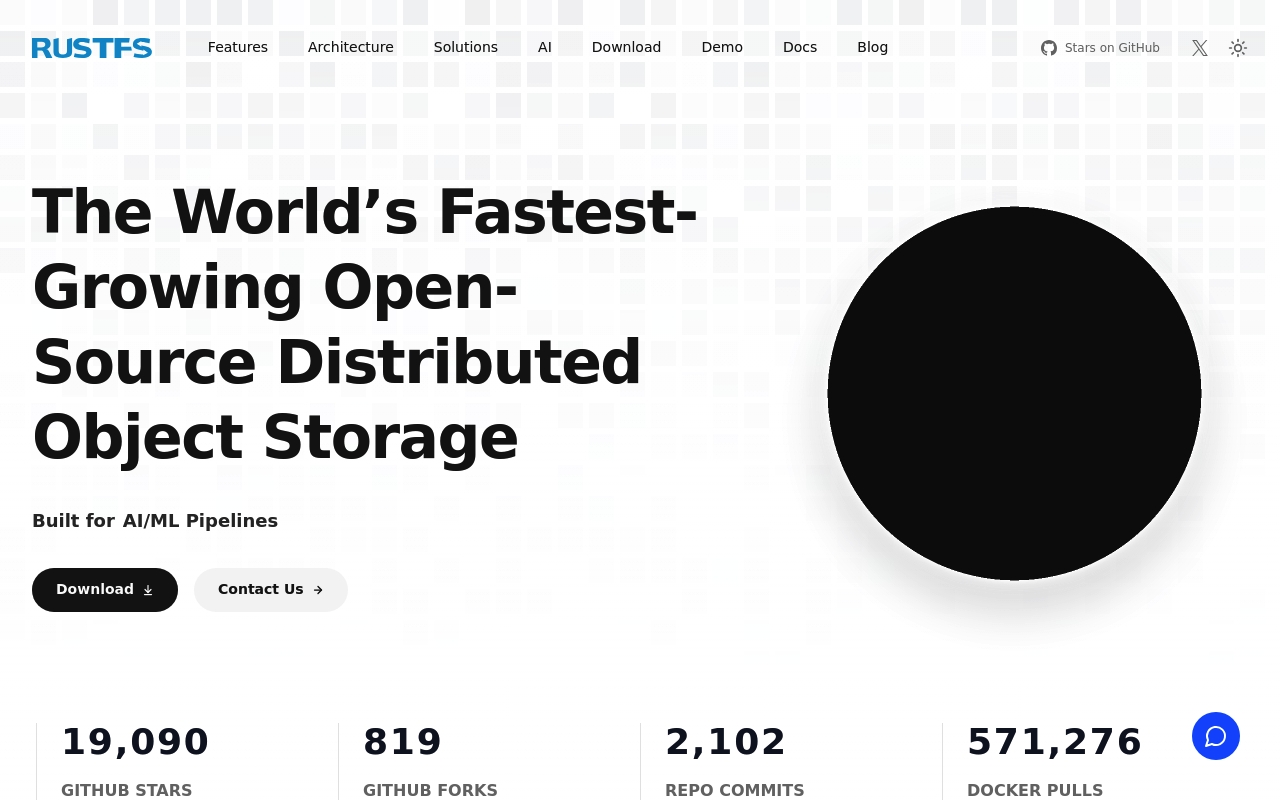Open the chat support bubble
Screen dimensions: 1280x800
click(1216, 736)
